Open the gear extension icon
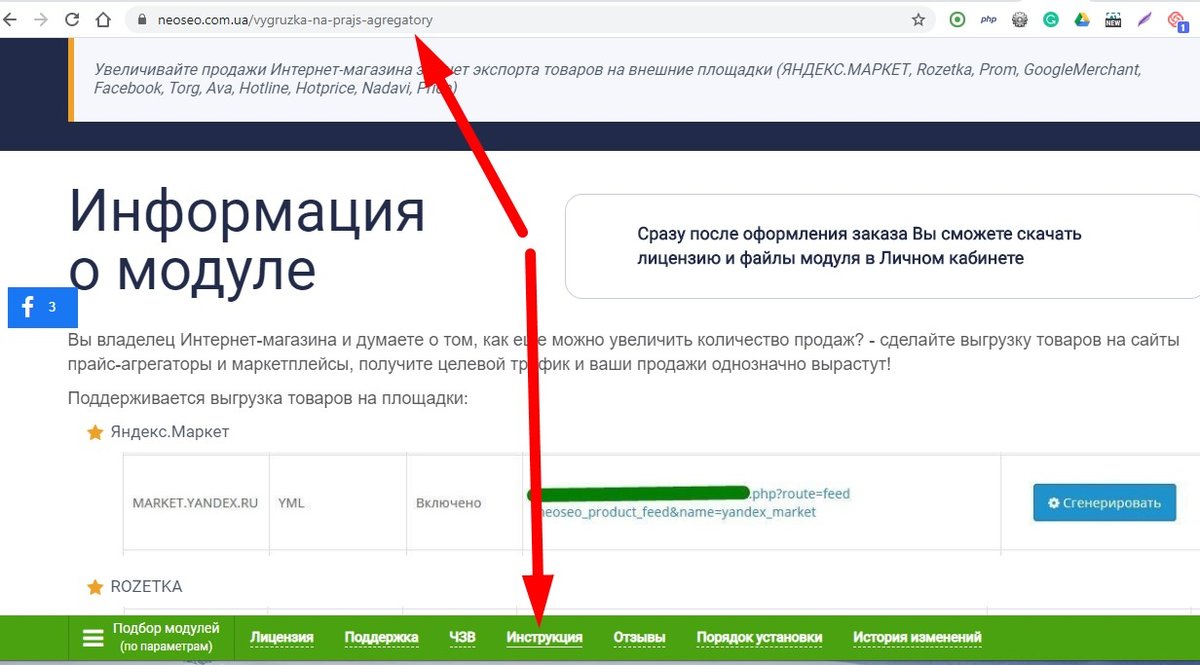1200x665 pixels. 1019,19
